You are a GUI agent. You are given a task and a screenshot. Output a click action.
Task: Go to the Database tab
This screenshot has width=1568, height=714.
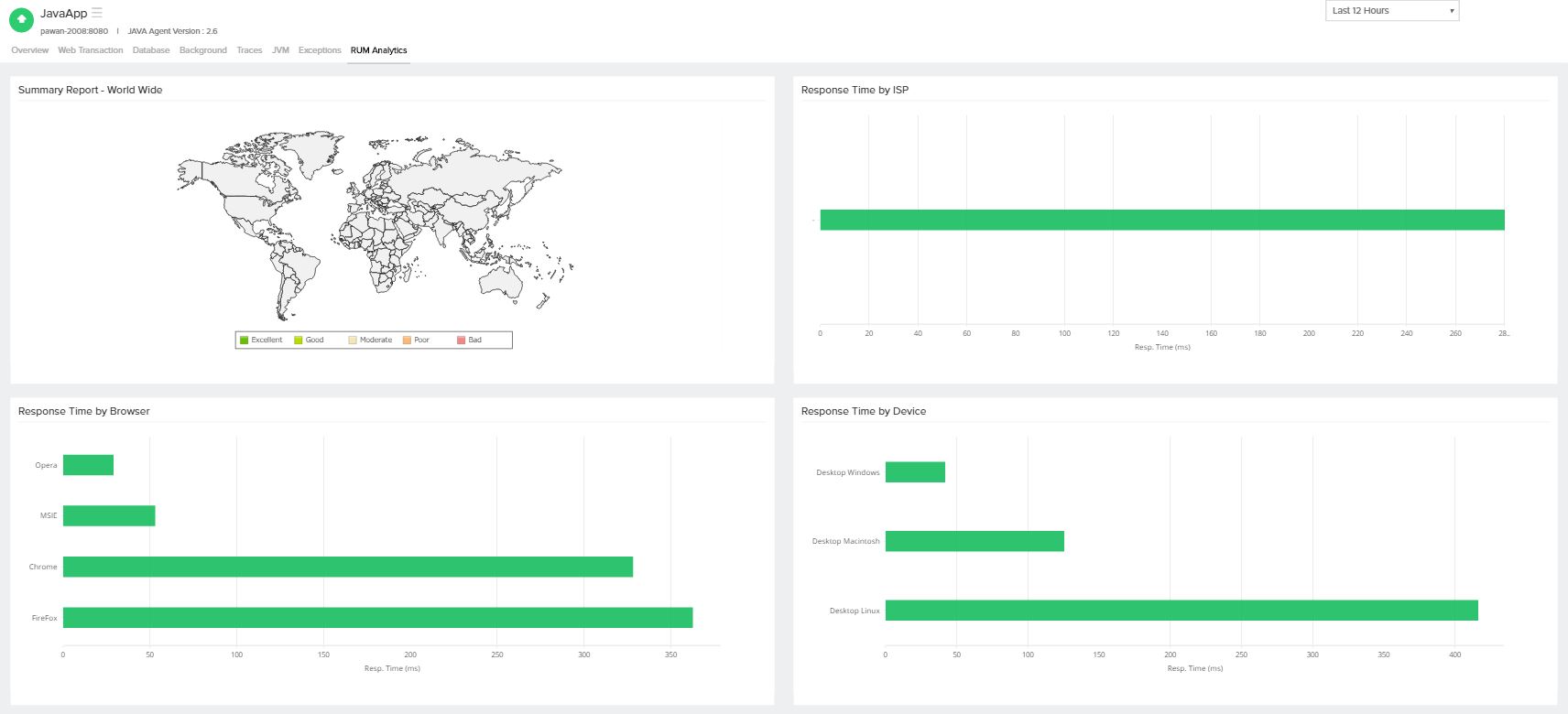click(x=151, y=50)
